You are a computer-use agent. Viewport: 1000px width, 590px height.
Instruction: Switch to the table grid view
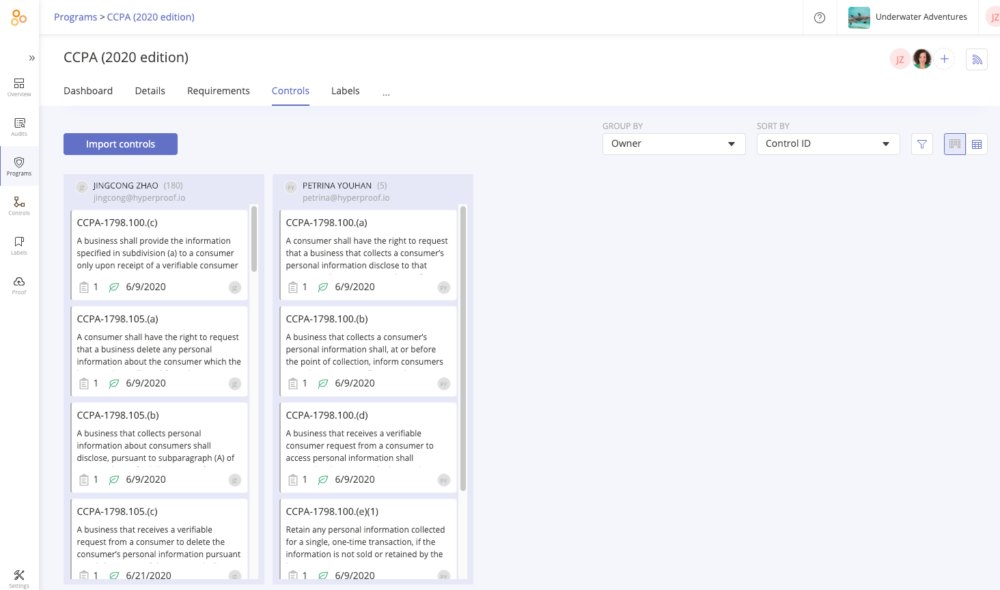(977, 144)
